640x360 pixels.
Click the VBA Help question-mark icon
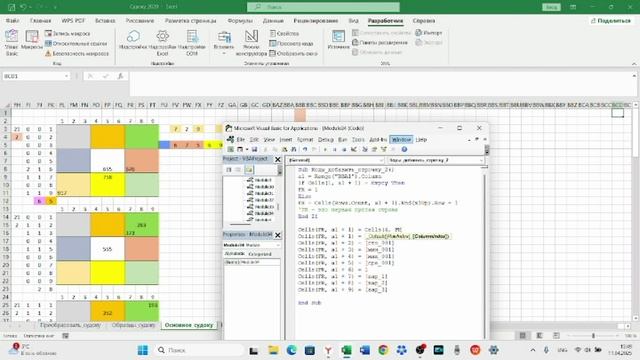(x=404, y=149)
